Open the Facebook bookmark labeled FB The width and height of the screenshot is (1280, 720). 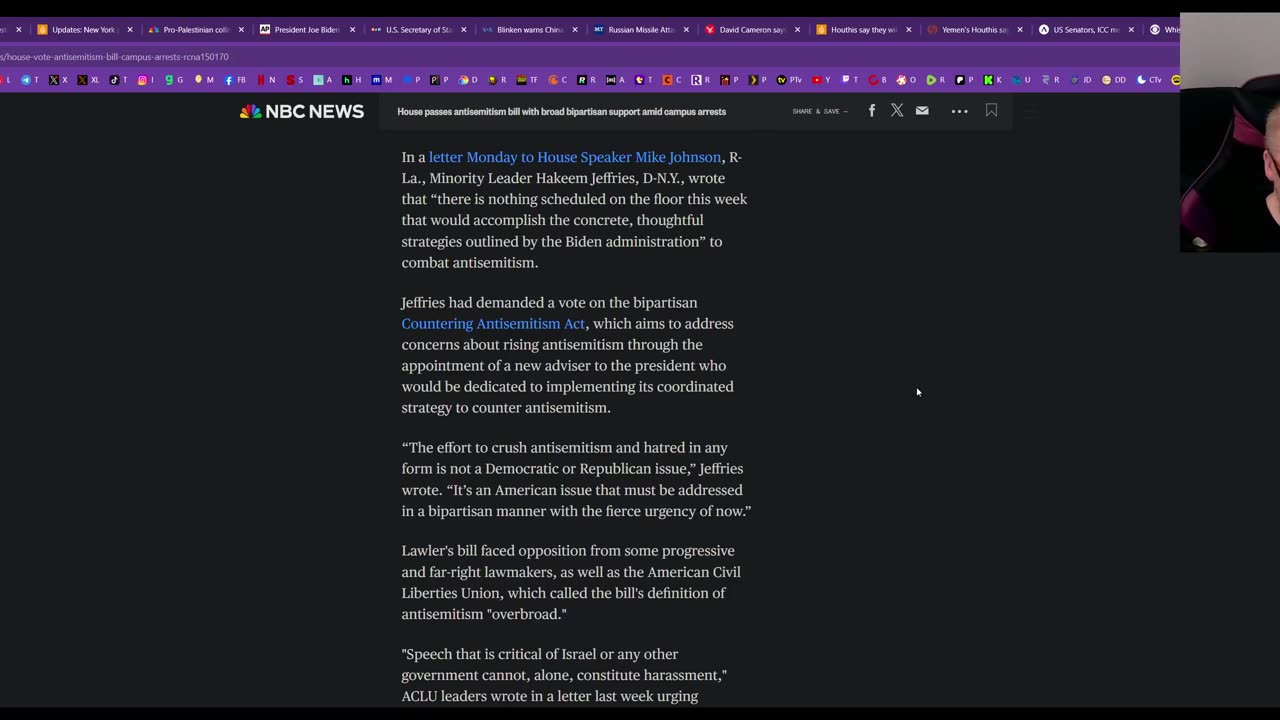(236, 80)
